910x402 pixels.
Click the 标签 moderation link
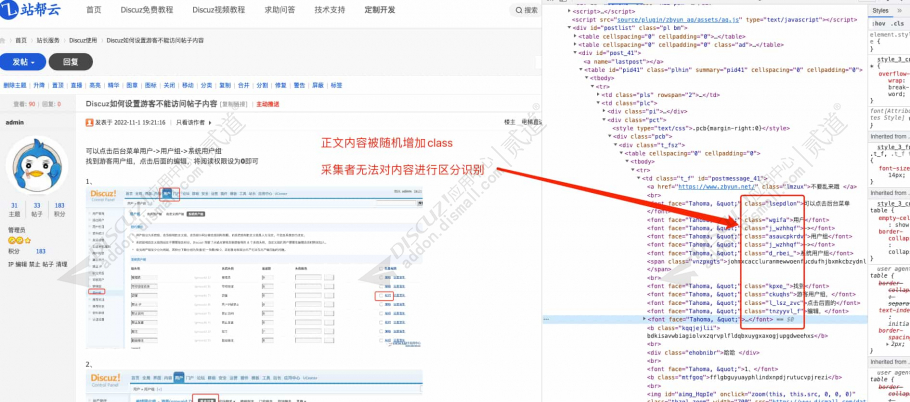click(x=336, y=85)
